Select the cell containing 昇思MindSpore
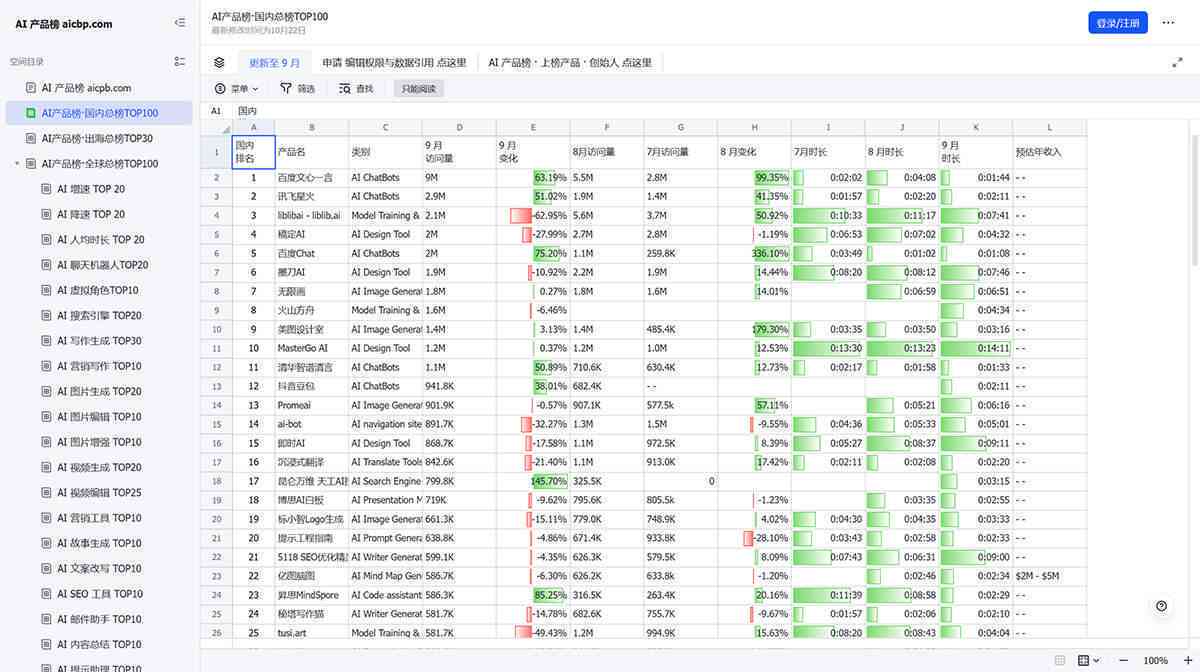The height and width of the screenshot is (672, 1200). tap(312, 595)
